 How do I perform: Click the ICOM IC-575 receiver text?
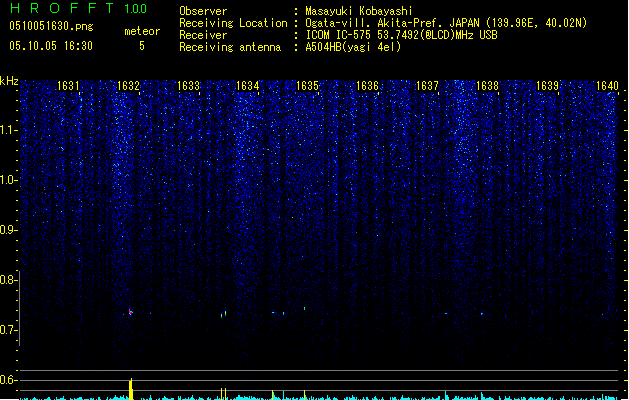[x=401, y=35]
